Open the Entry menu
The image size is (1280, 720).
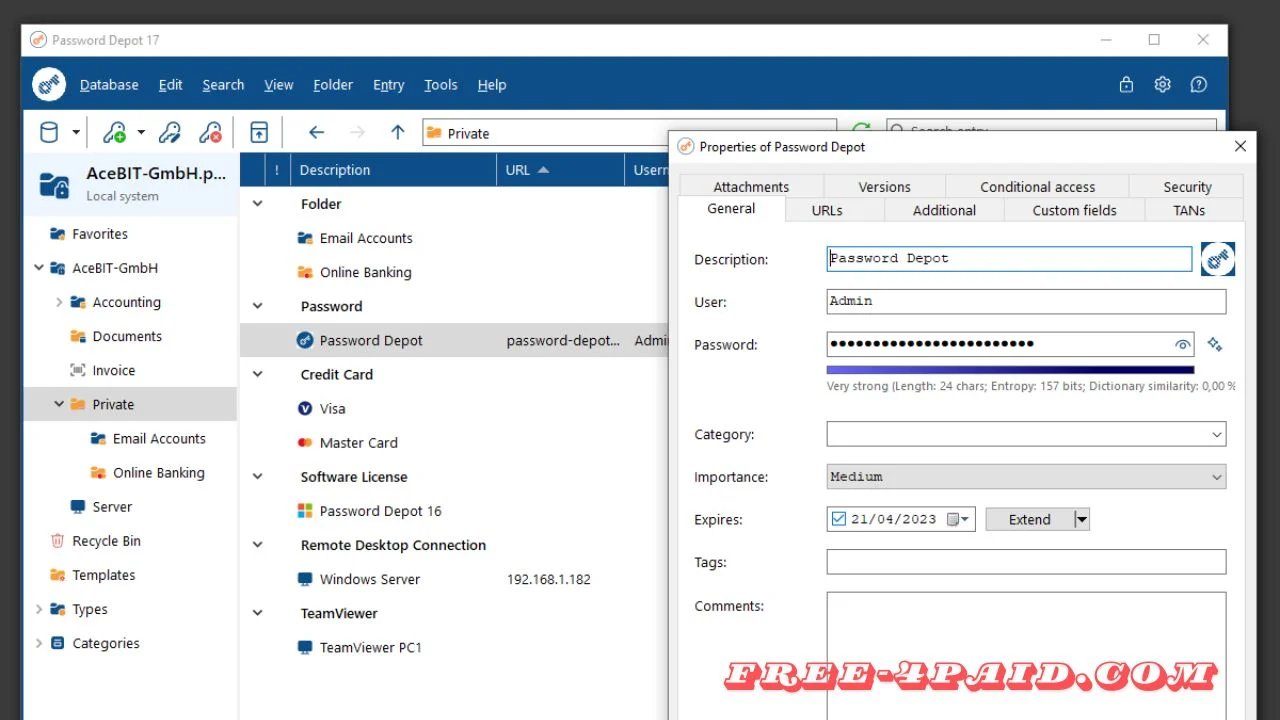click(x=389, y=85)
